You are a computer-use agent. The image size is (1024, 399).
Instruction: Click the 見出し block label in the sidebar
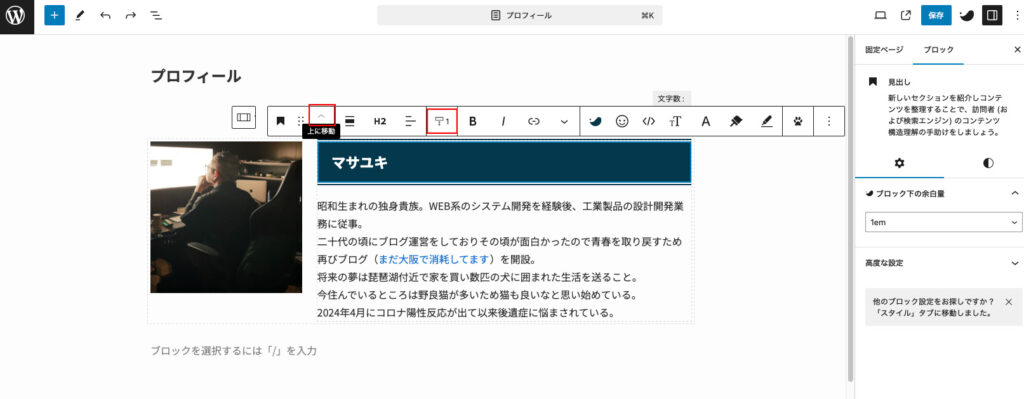coord(899,82)
